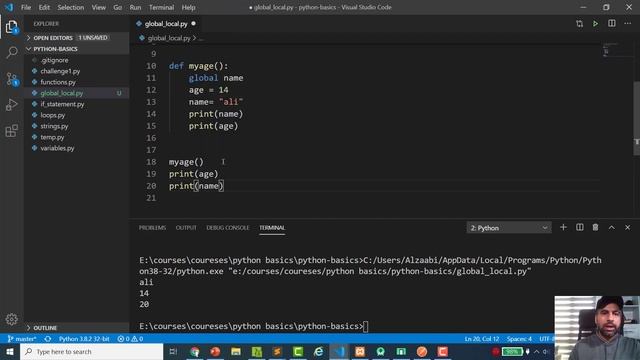Open Source Control view in activity bar
This screenshot has height=360, width=640.
pos(11,79)
